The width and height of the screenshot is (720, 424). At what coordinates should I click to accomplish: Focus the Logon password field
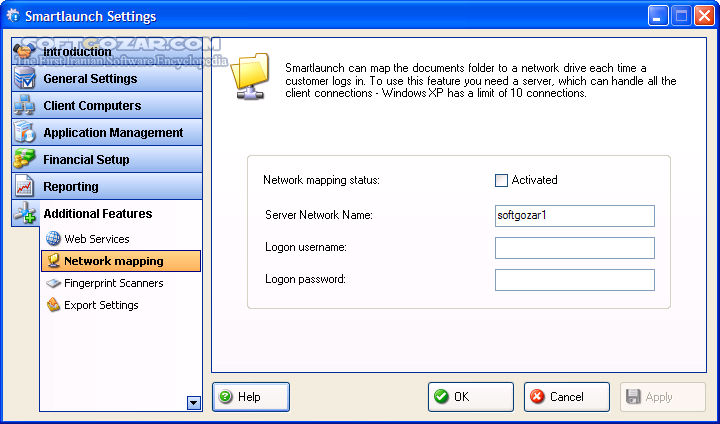pos(574,280)
